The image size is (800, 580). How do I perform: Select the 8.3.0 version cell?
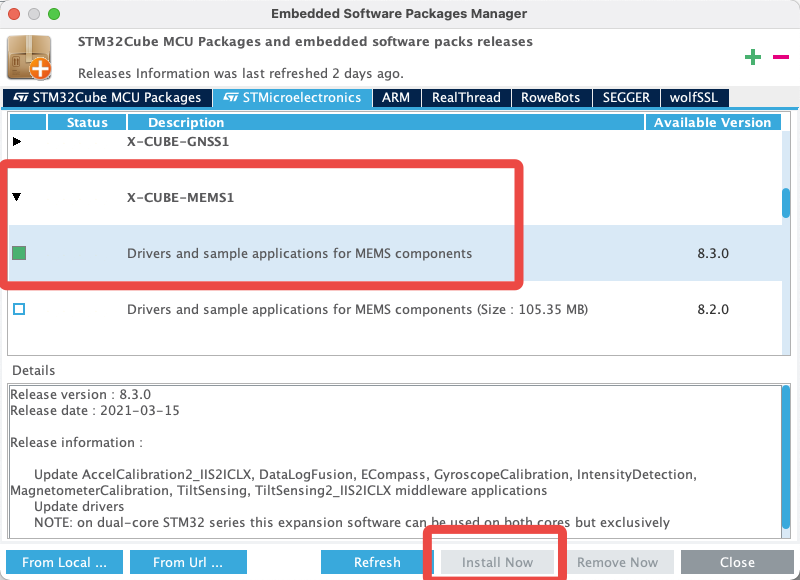(x=713, y=254)
